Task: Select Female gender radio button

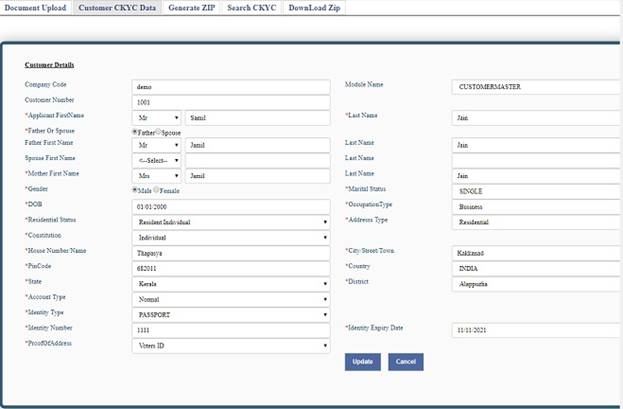Action: [156, 189]
